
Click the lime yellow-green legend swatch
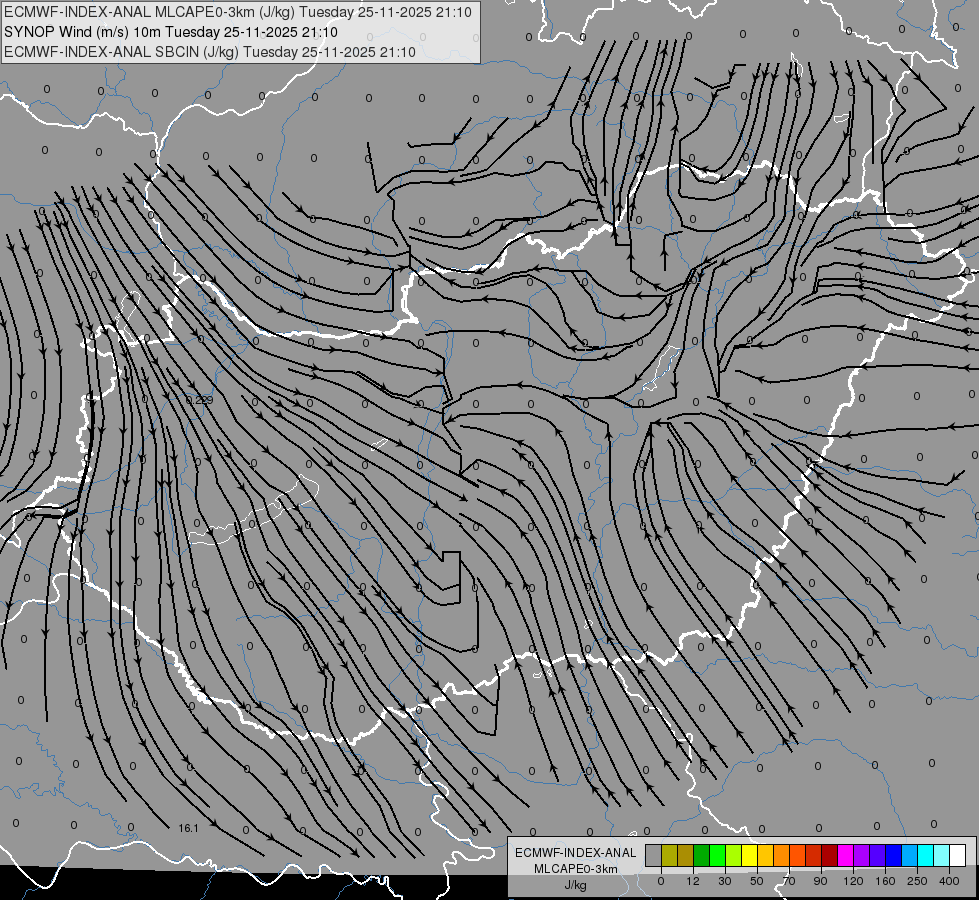coord(734,855)
